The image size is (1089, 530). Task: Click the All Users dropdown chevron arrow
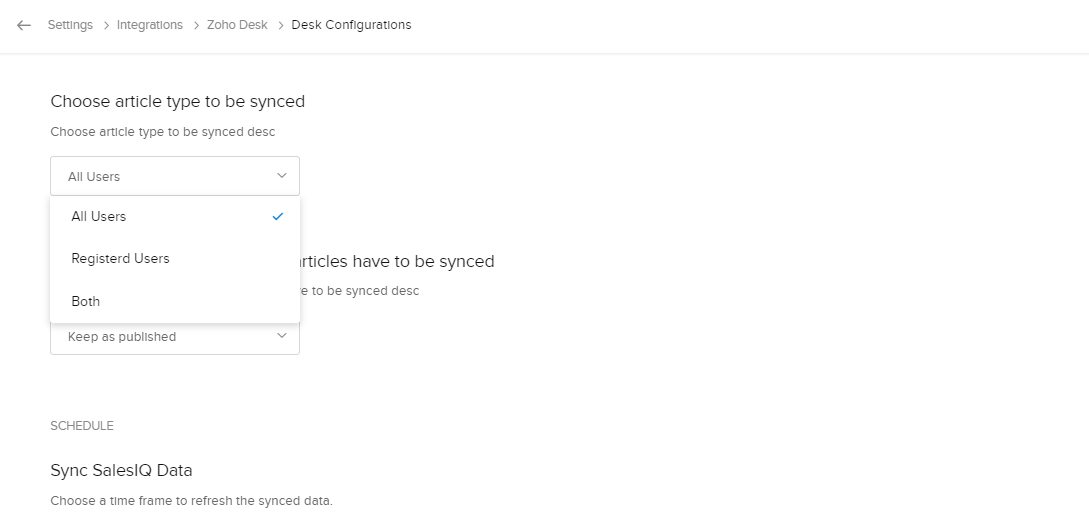pyautogui.click(x=282, y=176)
